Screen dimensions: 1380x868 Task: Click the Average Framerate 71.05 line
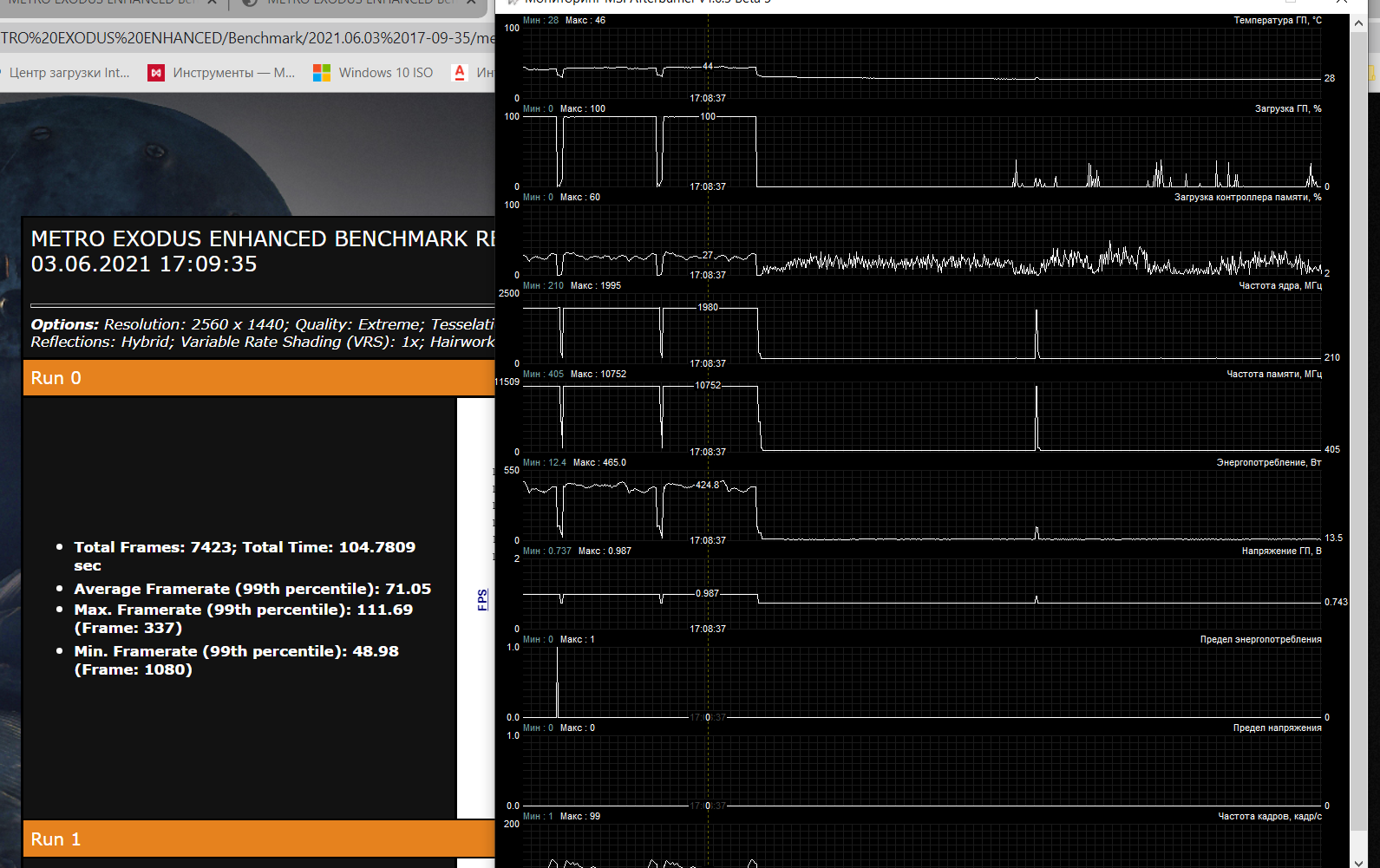(x=252, y=589)
